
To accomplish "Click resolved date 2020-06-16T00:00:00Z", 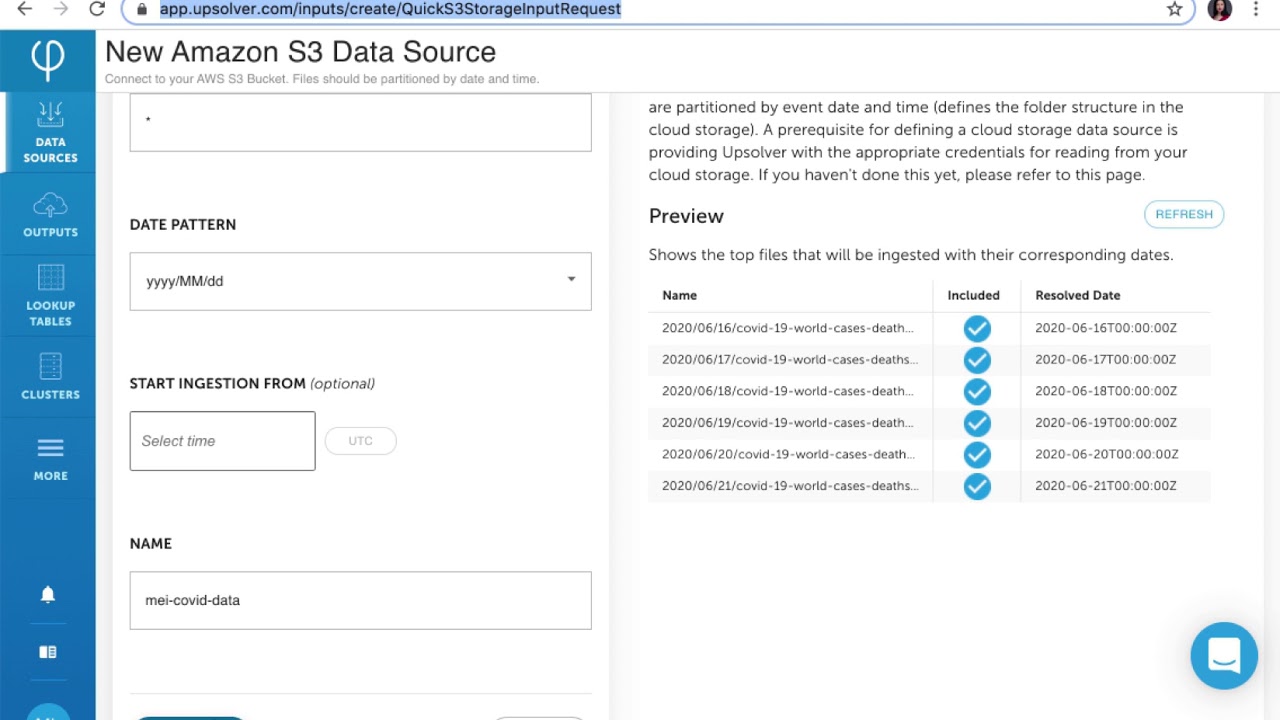I will pyautogui.click(x=1106, y=328).
